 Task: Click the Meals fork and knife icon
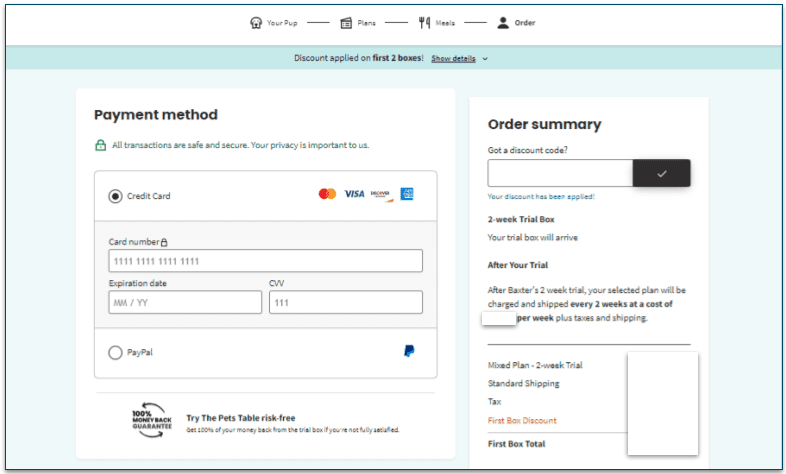pos(425,23)
